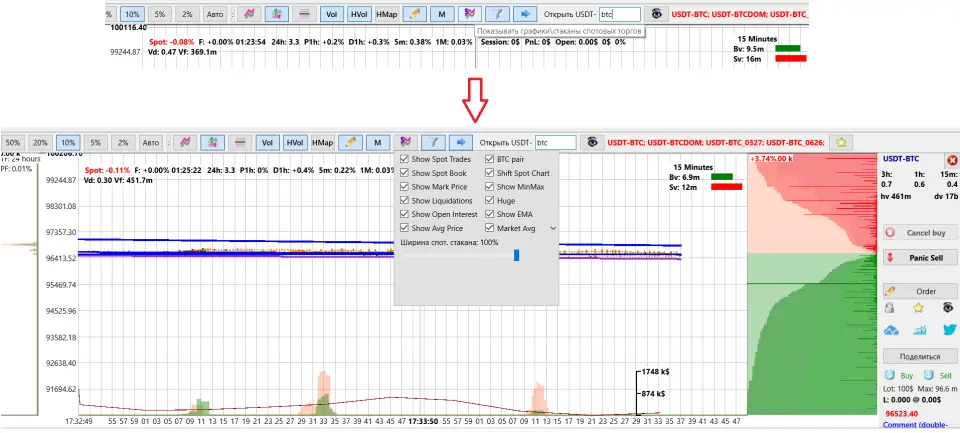Disable the Show EMA checkbox
The height and width of the screenshot is (433, 960).
click(489, 215)
